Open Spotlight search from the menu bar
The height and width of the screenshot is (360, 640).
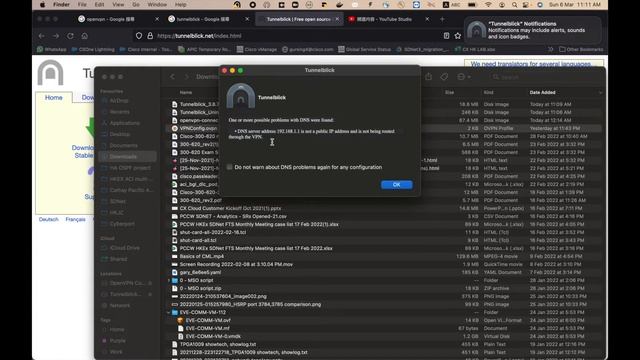(x=514, y=4)
